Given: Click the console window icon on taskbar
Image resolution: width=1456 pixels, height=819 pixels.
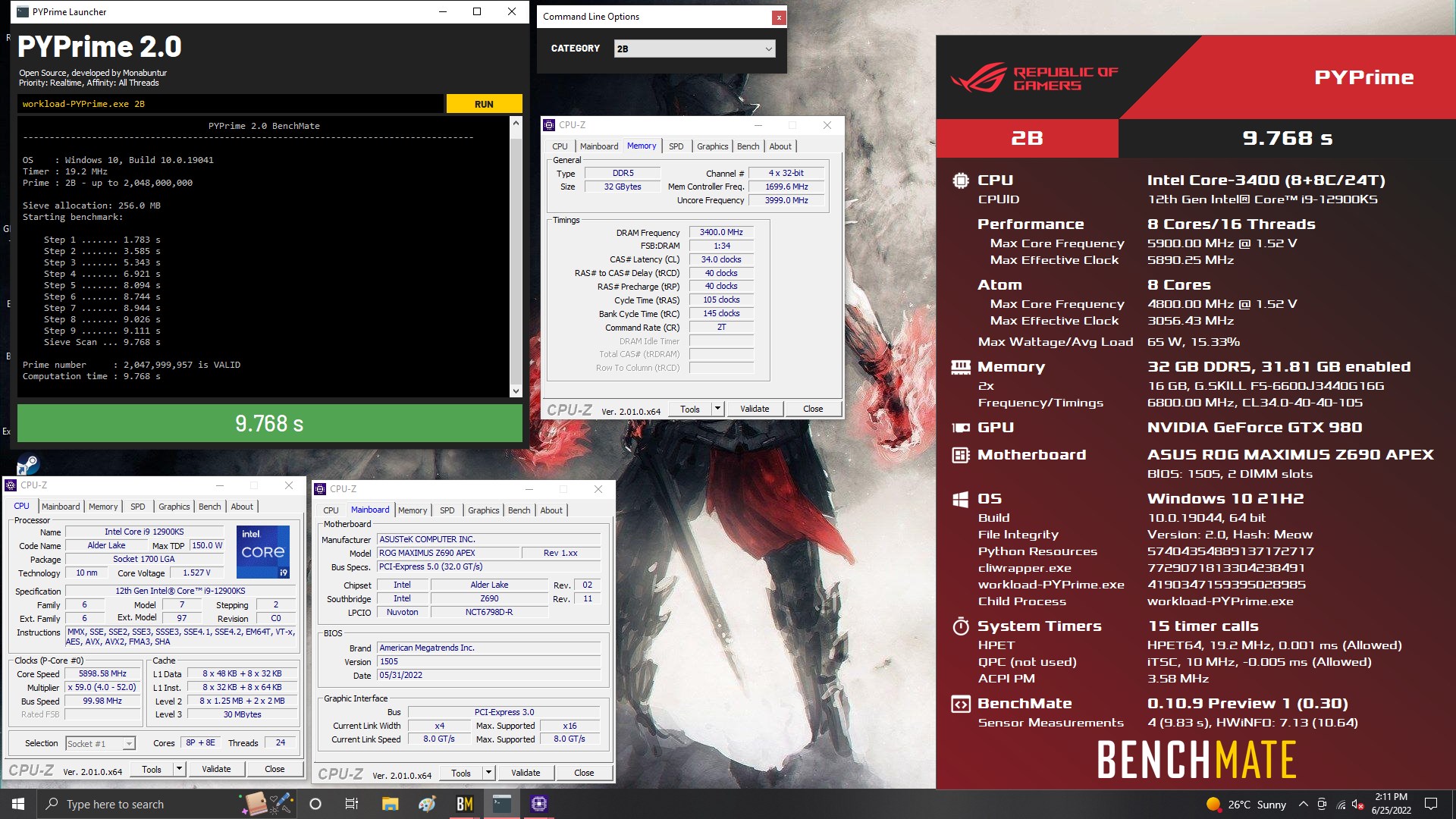Looking at the screenshot, I should pos(501,804).
